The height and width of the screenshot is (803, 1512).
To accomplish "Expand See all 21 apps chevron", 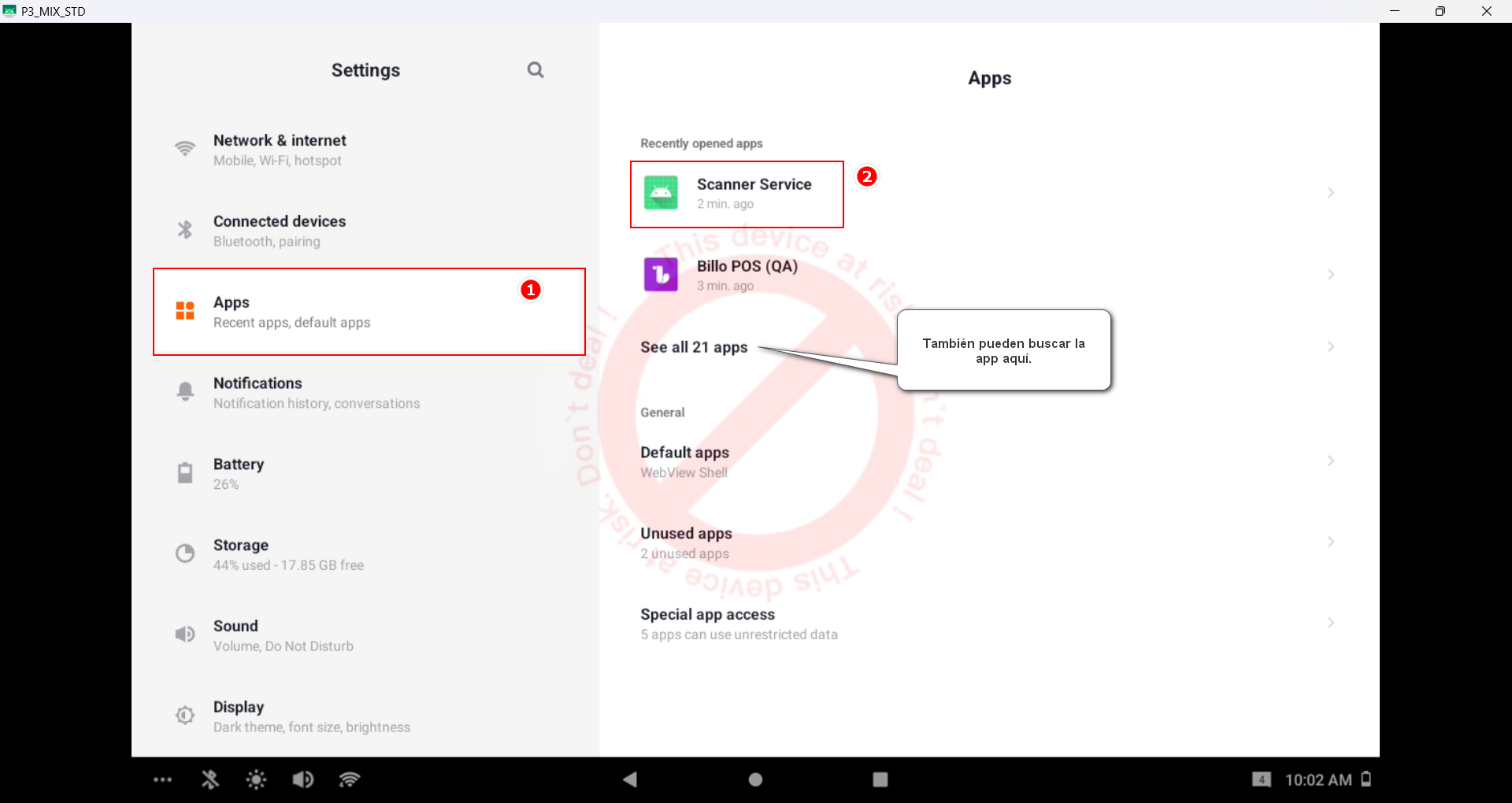I will tap(1330, 347).
